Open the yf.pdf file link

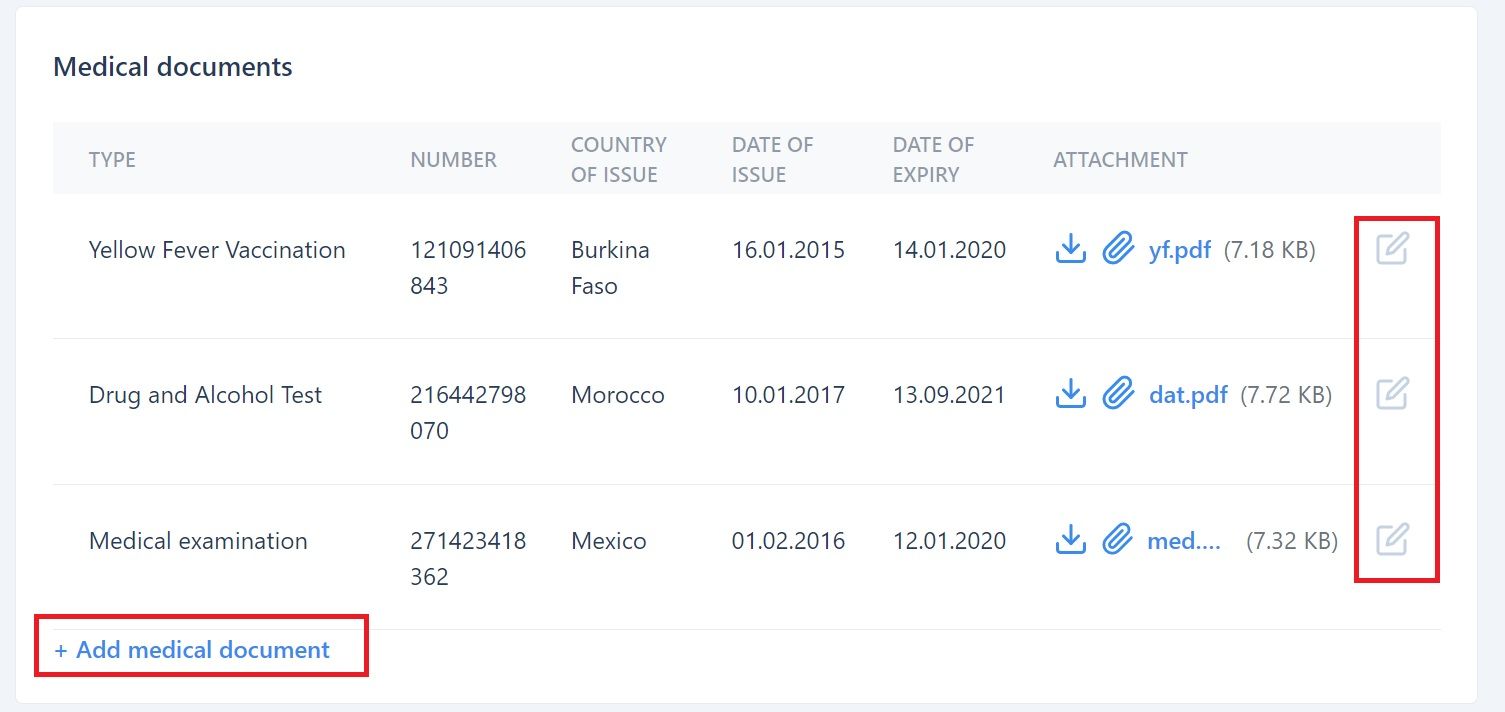tap(1180, 250)
